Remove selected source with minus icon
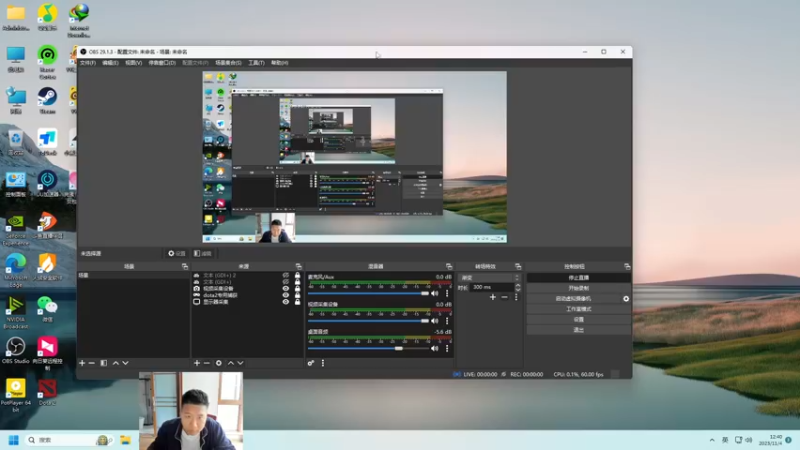This screenshot has height=450, width=800. 207,363
